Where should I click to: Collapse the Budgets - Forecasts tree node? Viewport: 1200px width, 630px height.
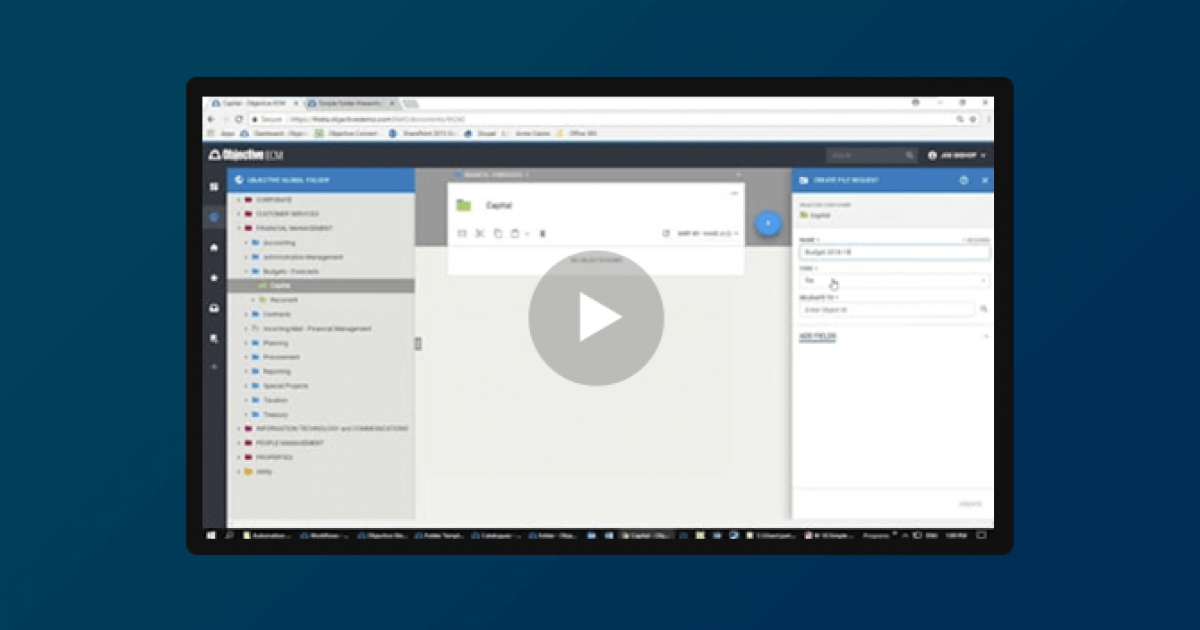click(x=246, y=271)
